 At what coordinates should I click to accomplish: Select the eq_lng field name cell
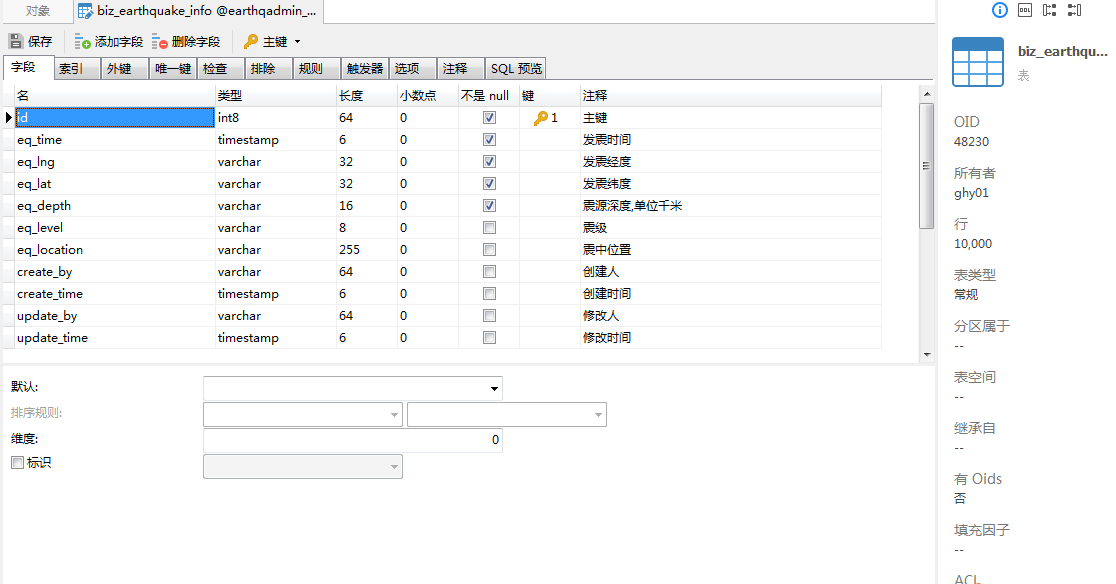(115, 162)
